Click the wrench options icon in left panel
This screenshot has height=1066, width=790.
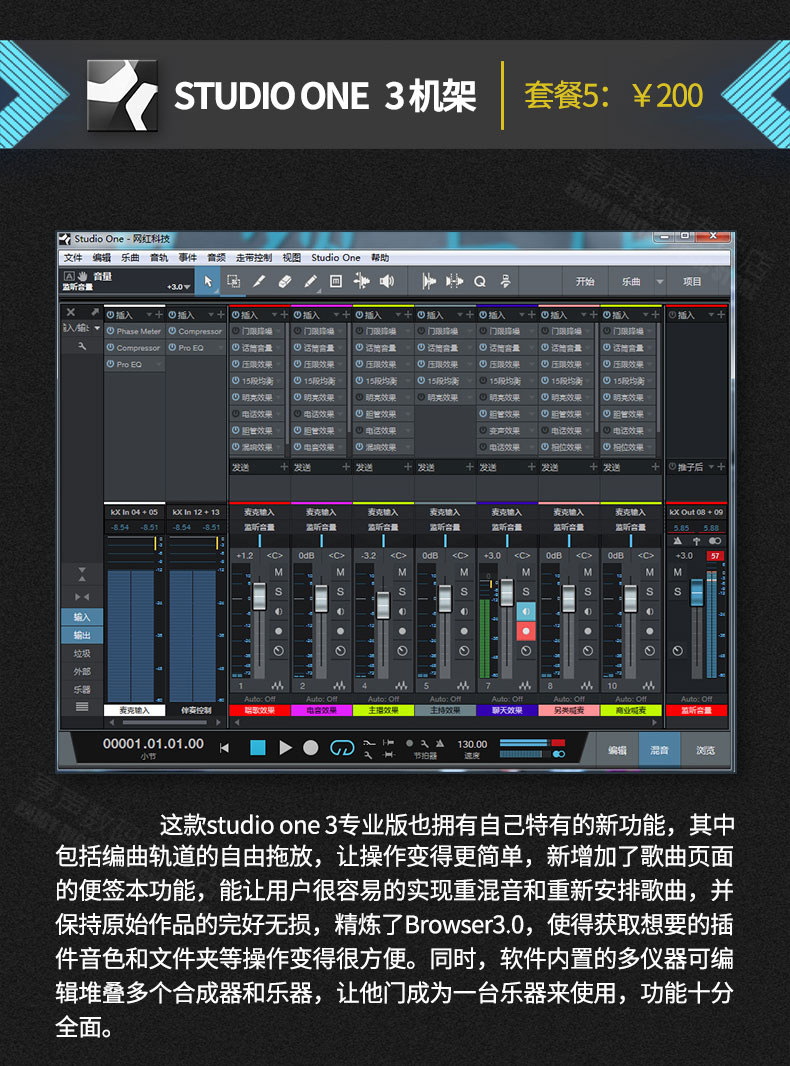[82, 346]
